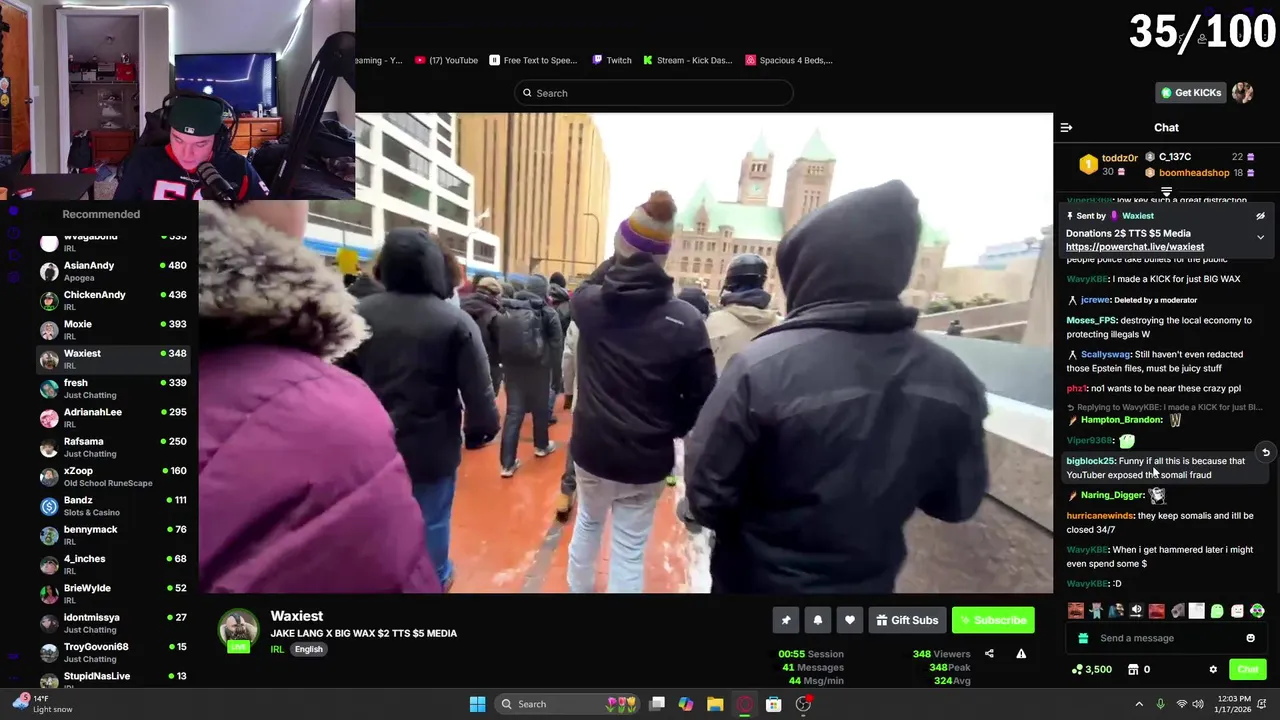Open AdrianahLee recommended channel
The height and width of the screenshot is (720, 1280).
click(x=113, y=418)
